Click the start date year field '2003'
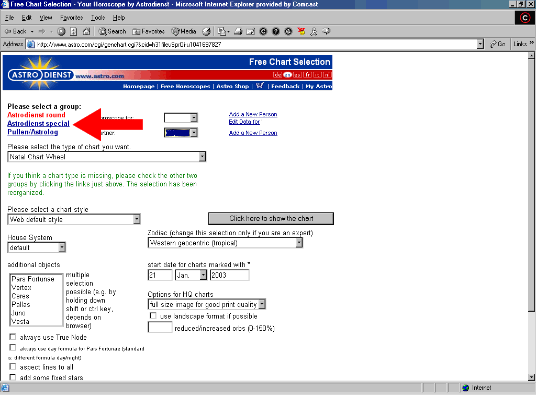This screenshot has height=395, width=536. tap(229, 275)
